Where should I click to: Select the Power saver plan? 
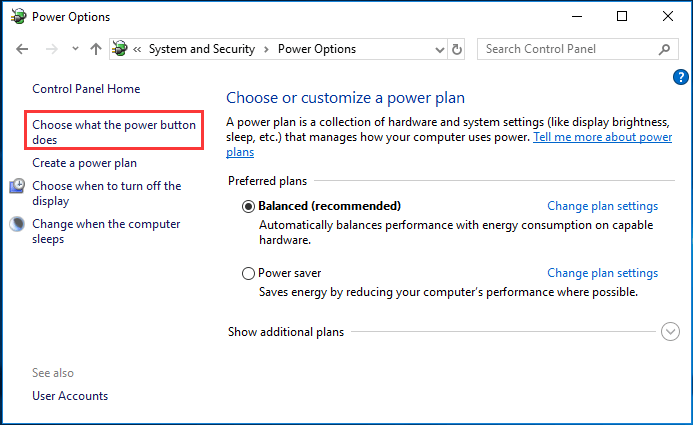pyautogui.click(x=249, y=273)
